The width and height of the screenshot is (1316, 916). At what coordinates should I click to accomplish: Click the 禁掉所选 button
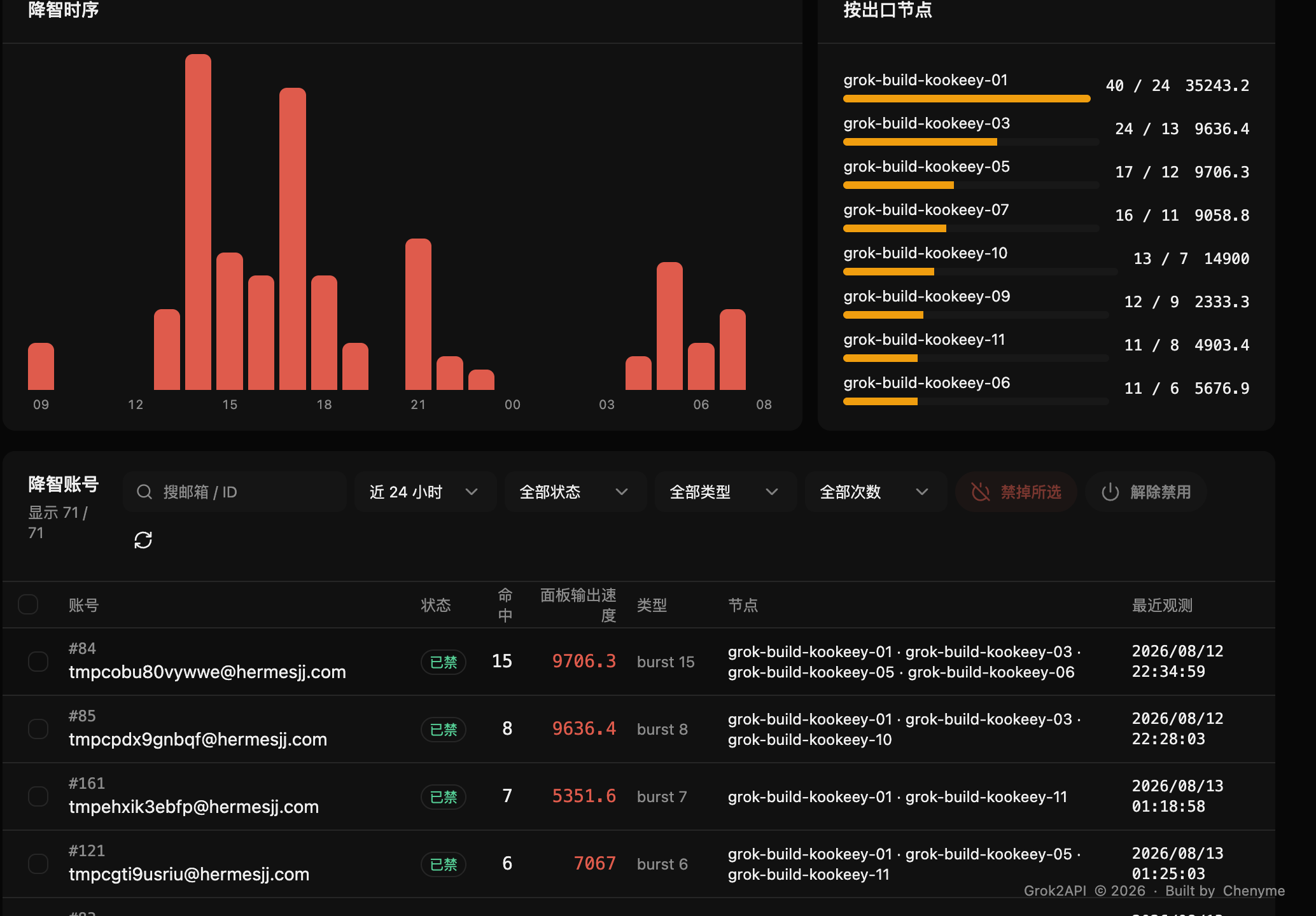[1016, 492]
